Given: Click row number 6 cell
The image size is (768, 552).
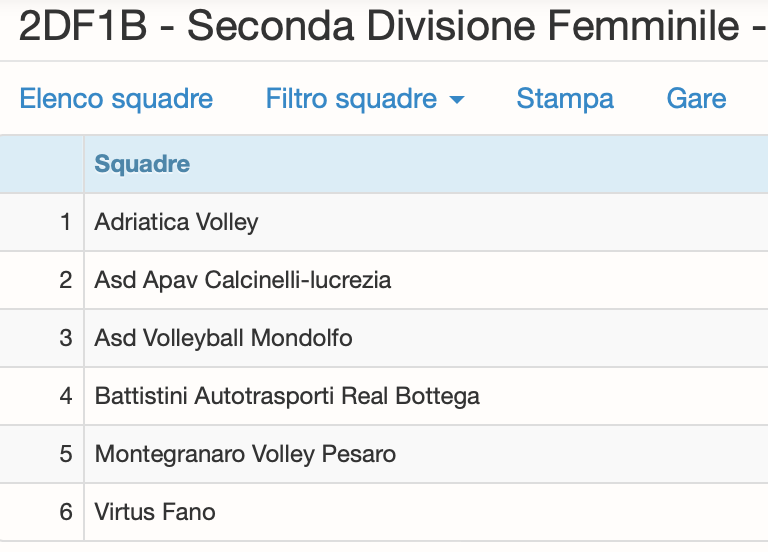Looking at the screenshot, I should [x=42, y=512].
